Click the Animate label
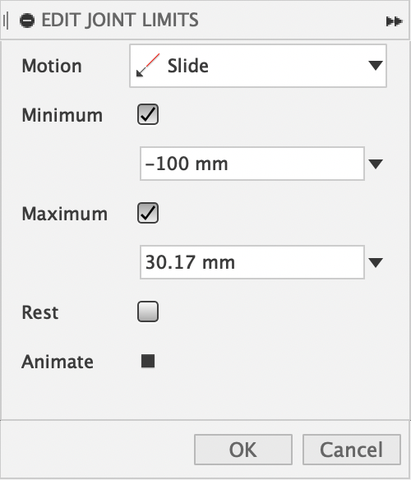The image size is (411, 480). [58, 362]
